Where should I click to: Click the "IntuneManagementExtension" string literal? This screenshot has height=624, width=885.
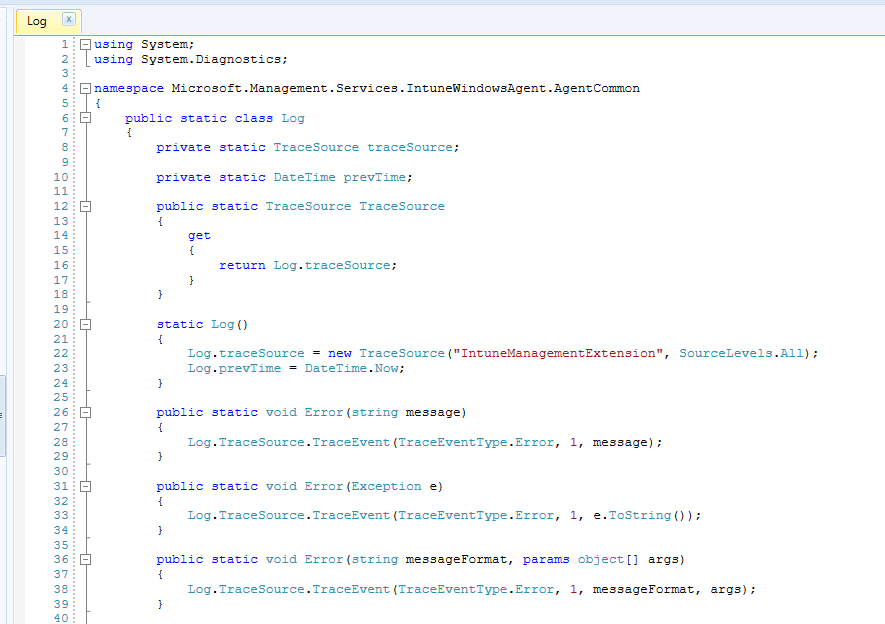pyautogui.click(x=561, y=353)
